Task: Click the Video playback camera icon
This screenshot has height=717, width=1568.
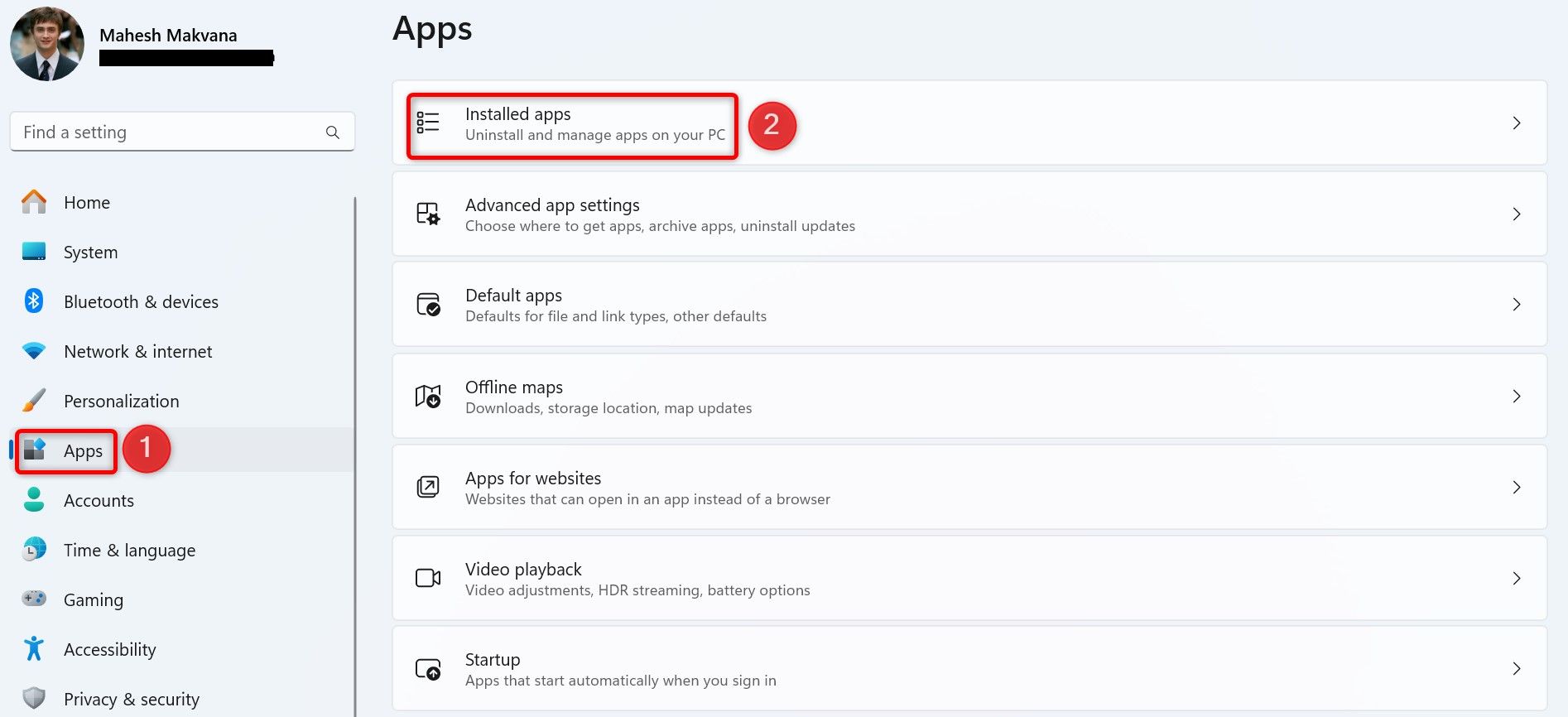Action: [427, 578]
